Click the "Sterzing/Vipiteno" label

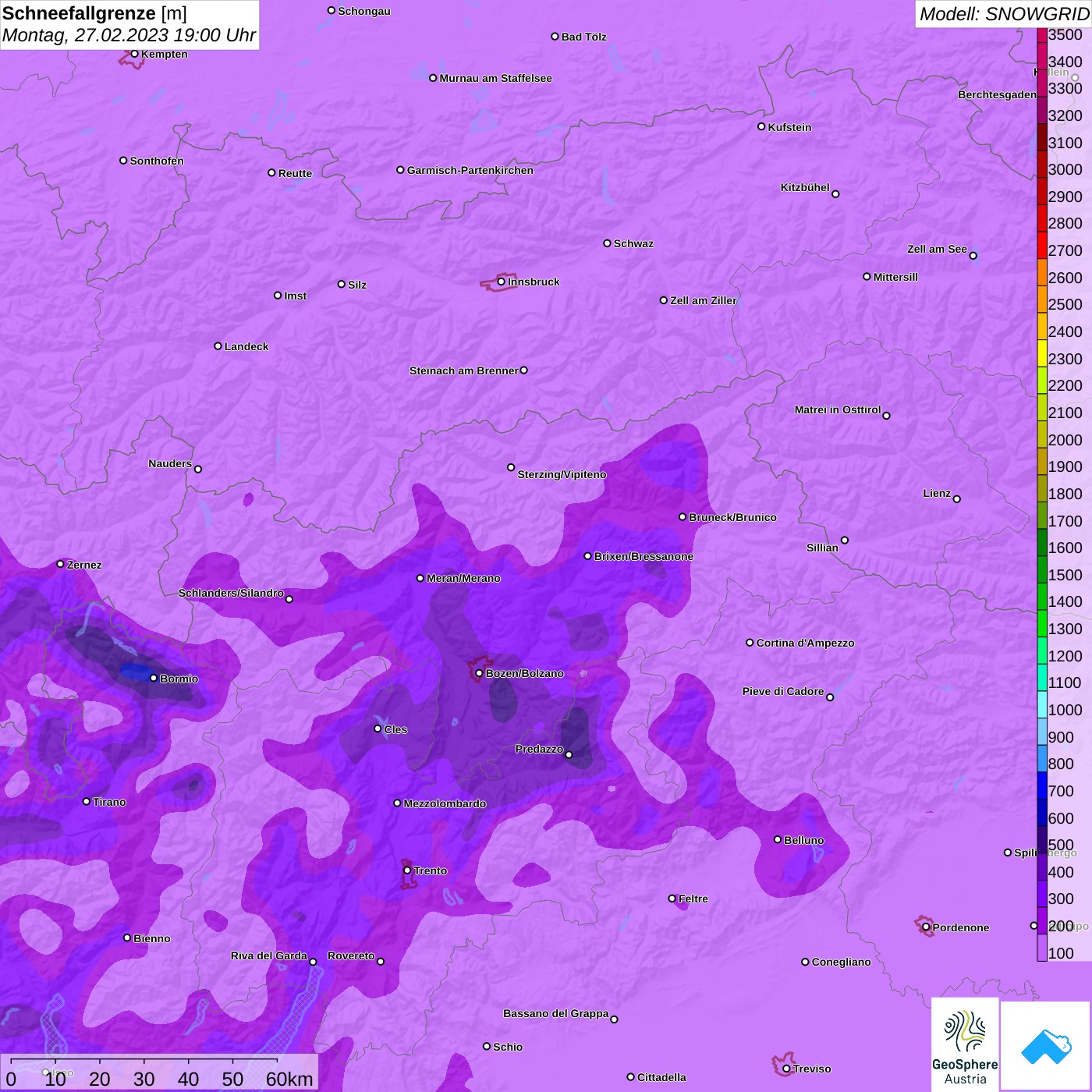coord(562,474)
